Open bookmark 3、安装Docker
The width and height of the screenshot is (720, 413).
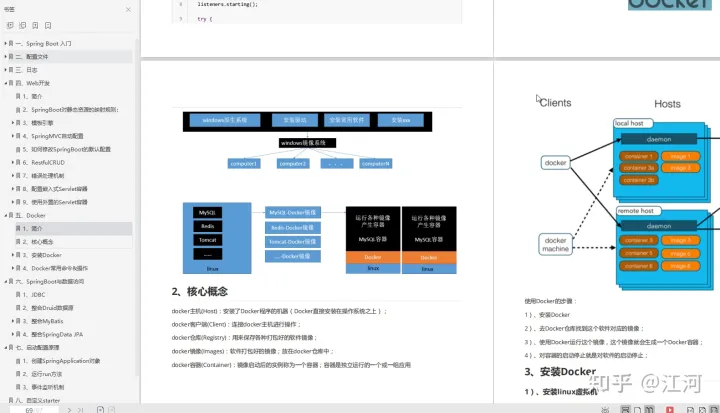43,255
